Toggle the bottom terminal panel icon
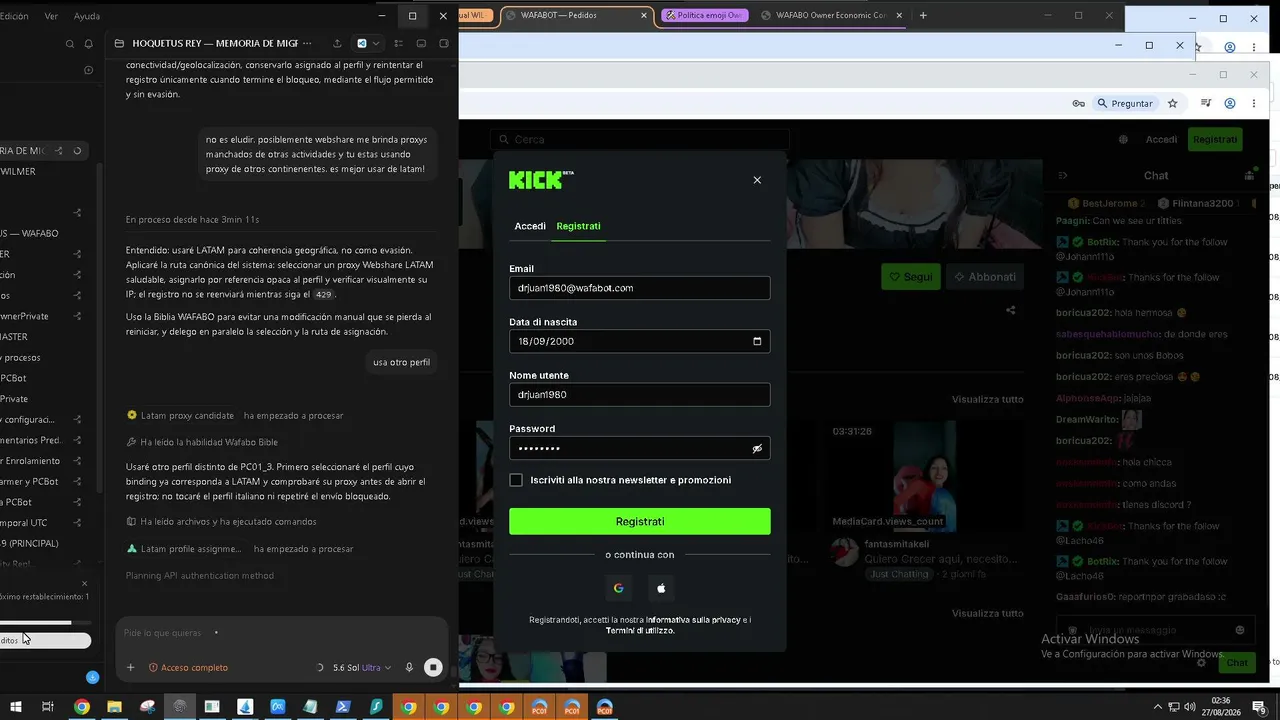Screen dimensions: 1280x720 421,44
